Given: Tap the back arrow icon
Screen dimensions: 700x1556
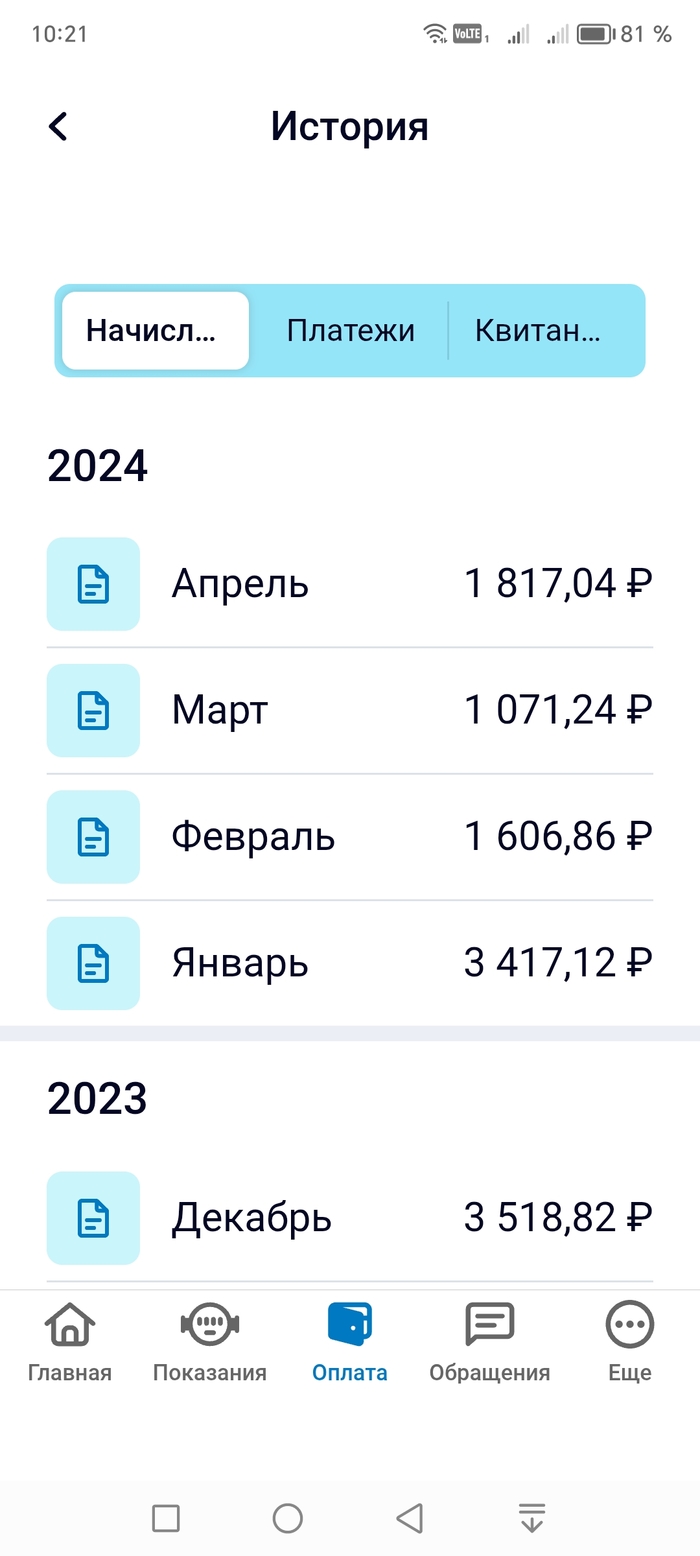Looking at the screenshot, I should [x=58, y=127].
